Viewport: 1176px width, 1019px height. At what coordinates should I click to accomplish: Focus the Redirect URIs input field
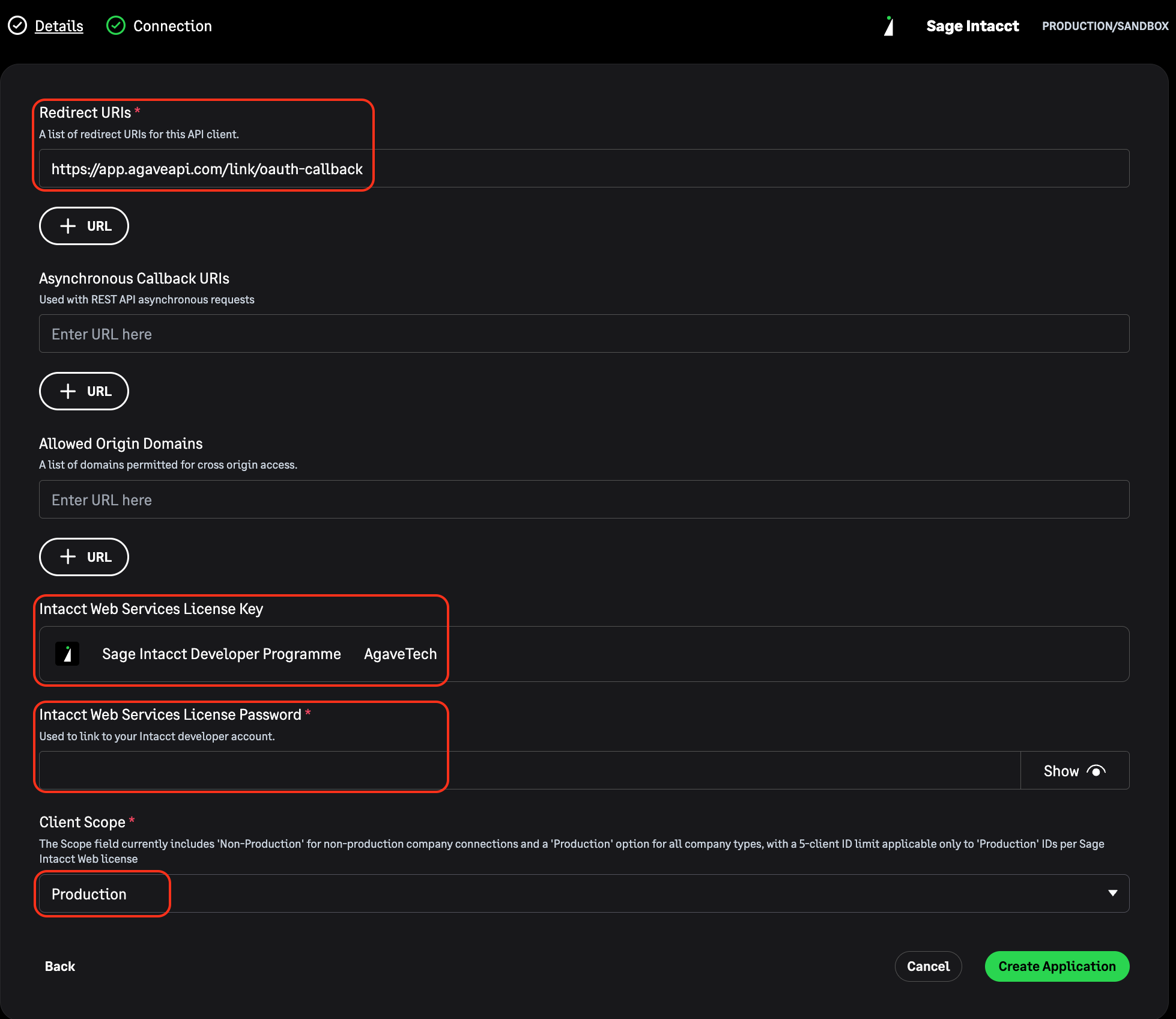point(584,168)
